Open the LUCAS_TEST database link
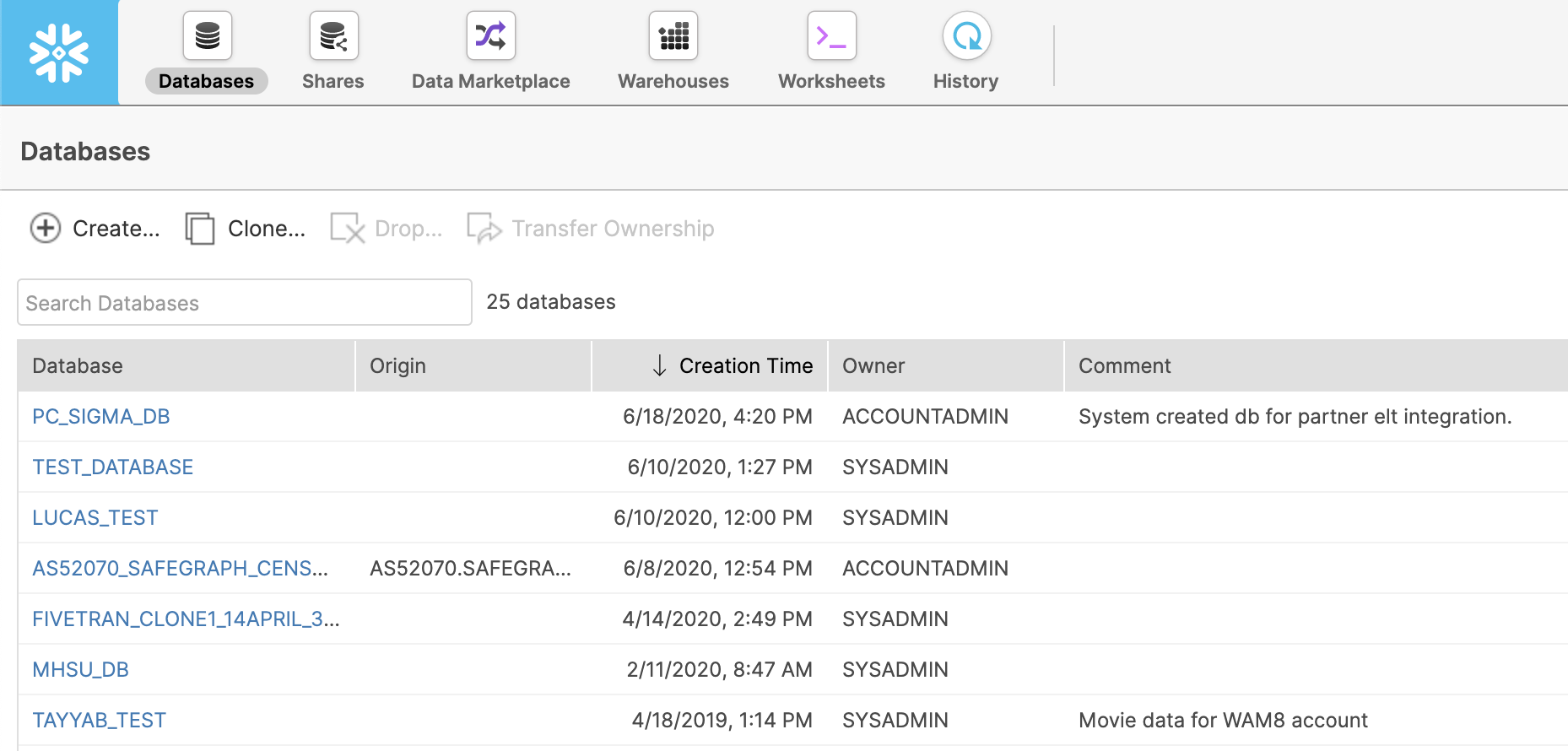1568x751 pixels. click(95, 518)
